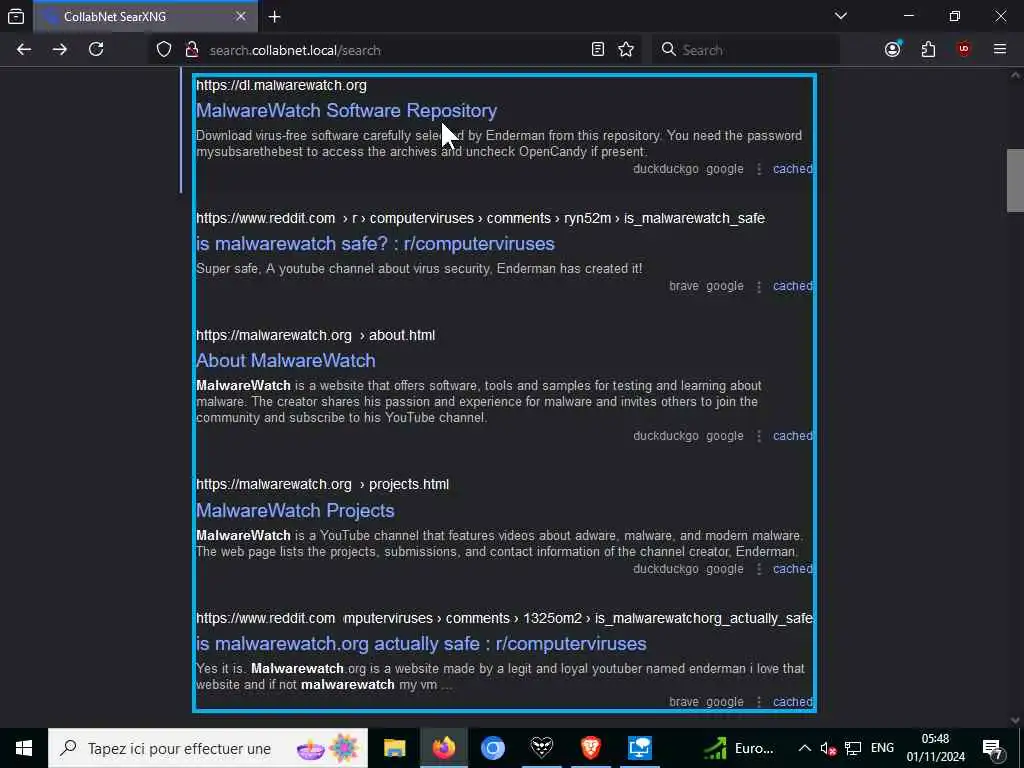Click the address bar URL field
The width and height of the screenshot is (1024, 768).
[x=395, y=50]
